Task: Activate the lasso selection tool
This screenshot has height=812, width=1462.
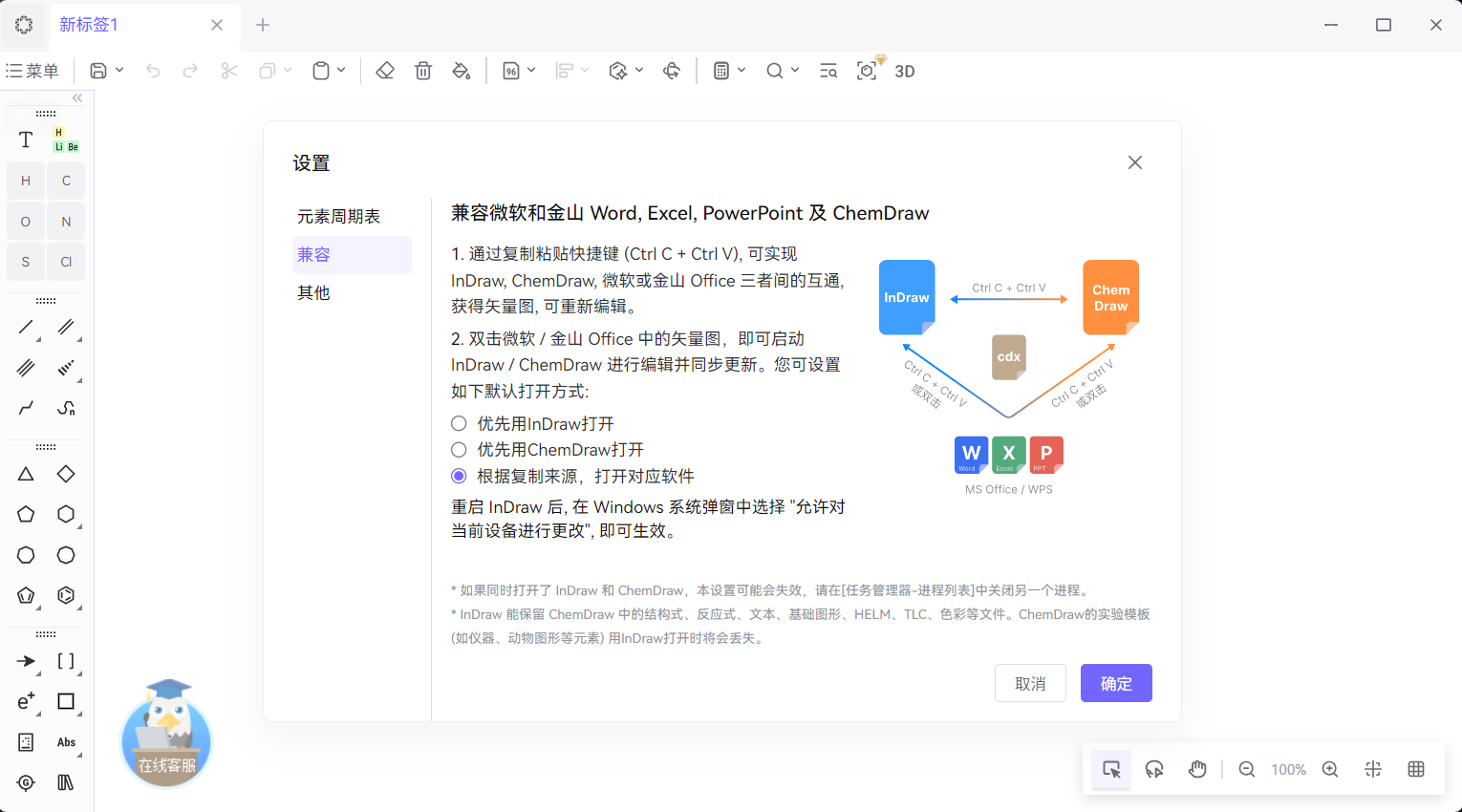Action: (x=1154, y=769)
